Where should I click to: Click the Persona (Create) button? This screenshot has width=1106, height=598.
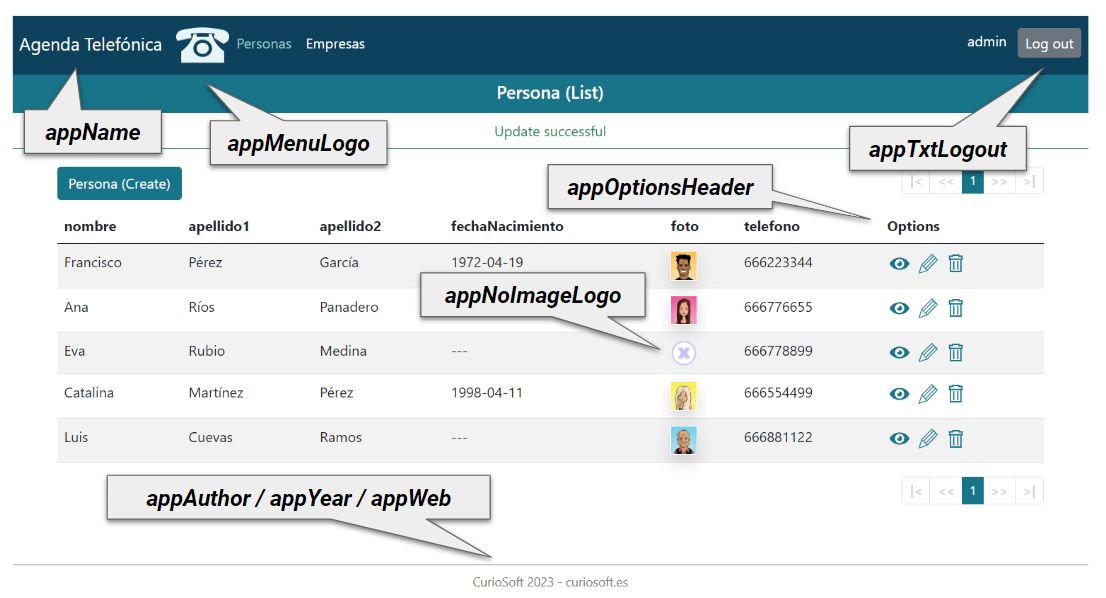coord(119,184)
